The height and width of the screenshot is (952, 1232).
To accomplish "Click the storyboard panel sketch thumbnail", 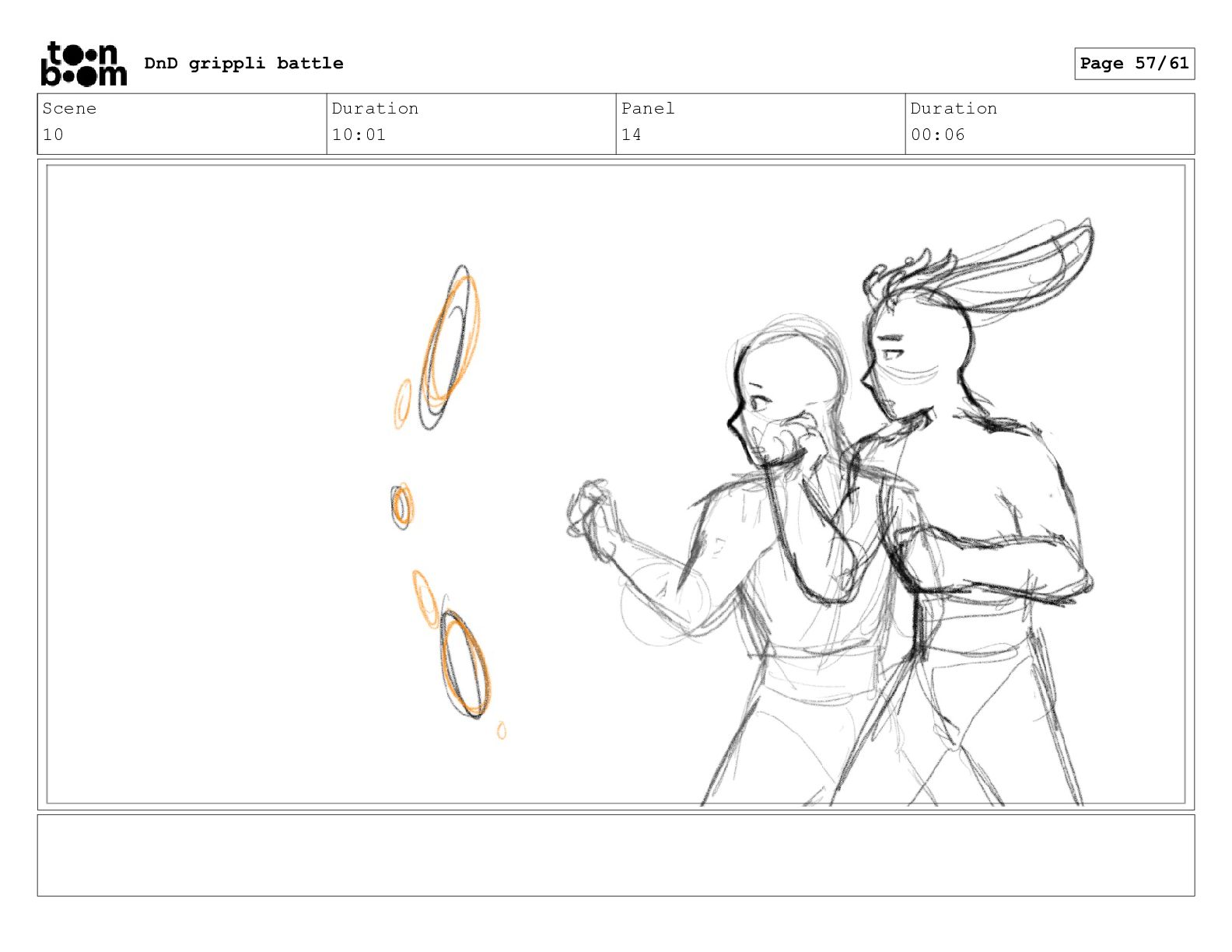I will click(x=616, y=485).
